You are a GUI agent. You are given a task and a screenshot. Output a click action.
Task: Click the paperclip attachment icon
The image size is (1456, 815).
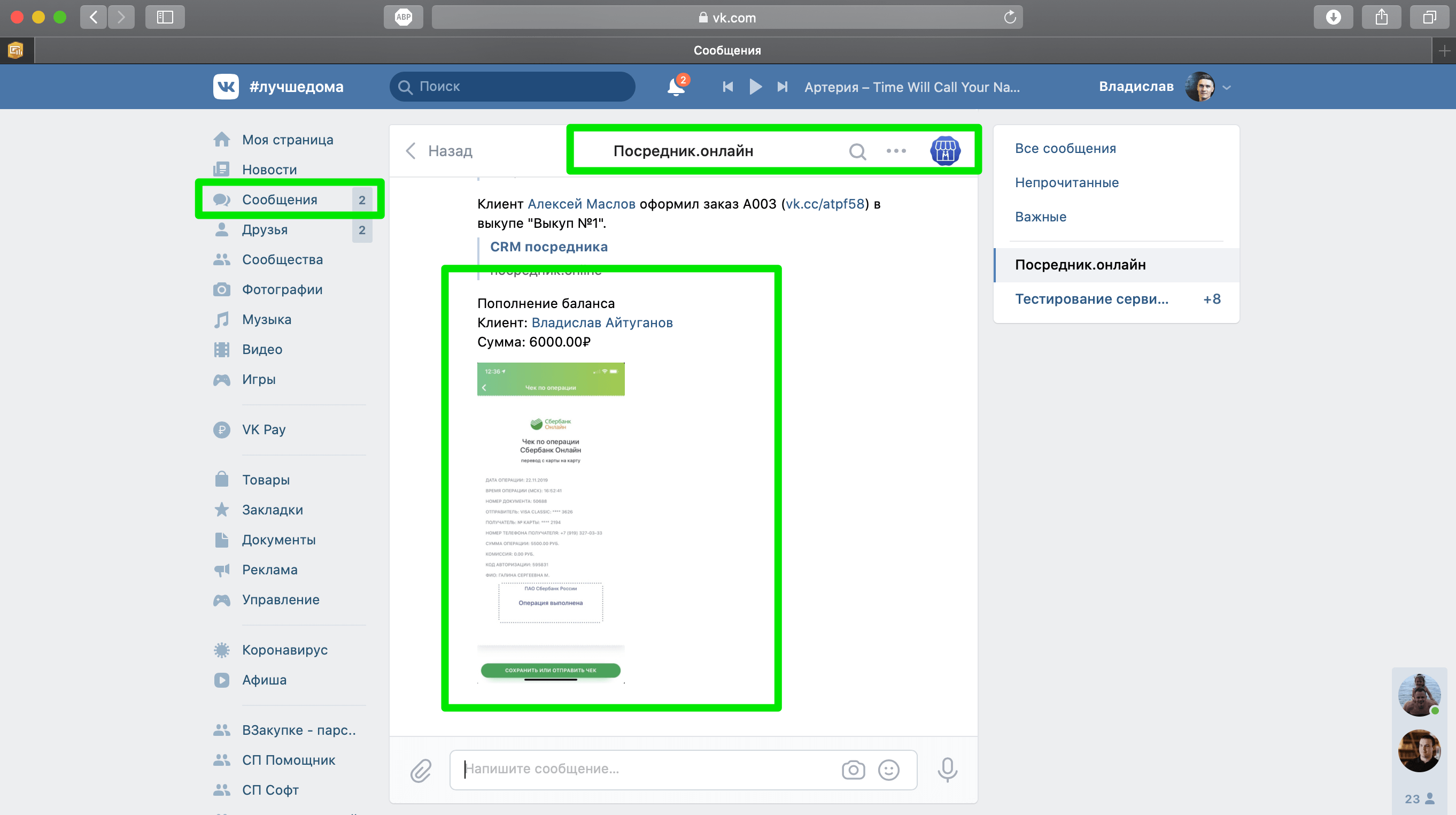point(421,770)
